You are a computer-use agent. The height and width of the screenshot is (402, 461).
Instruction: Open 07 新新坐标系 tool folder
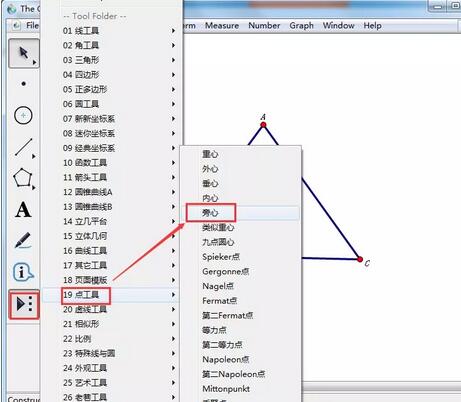pyautogui.click(x=112, y=119)
